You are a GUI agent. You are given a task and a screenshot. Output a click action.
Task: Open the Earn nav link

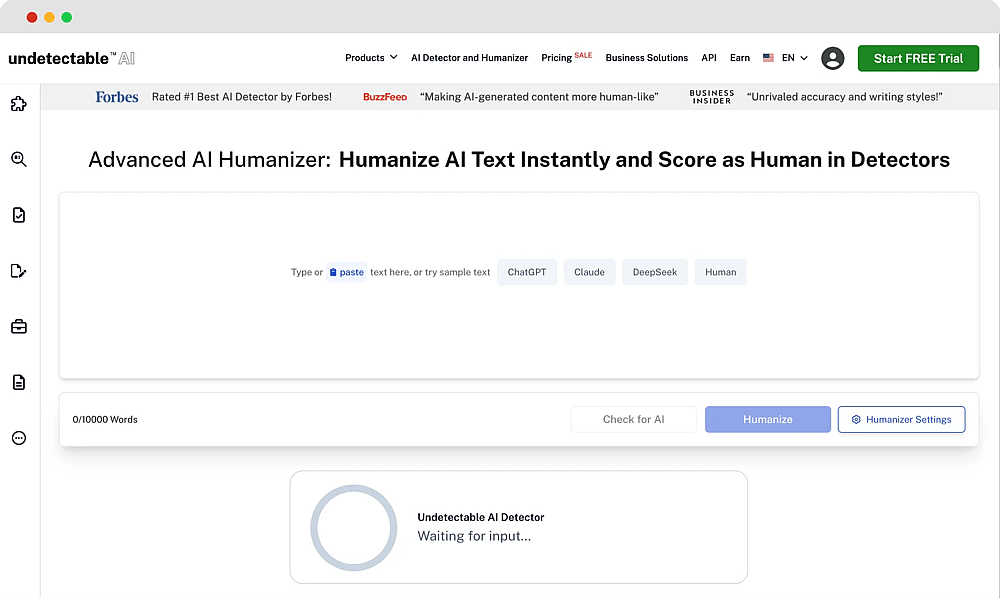coord(740,57)
